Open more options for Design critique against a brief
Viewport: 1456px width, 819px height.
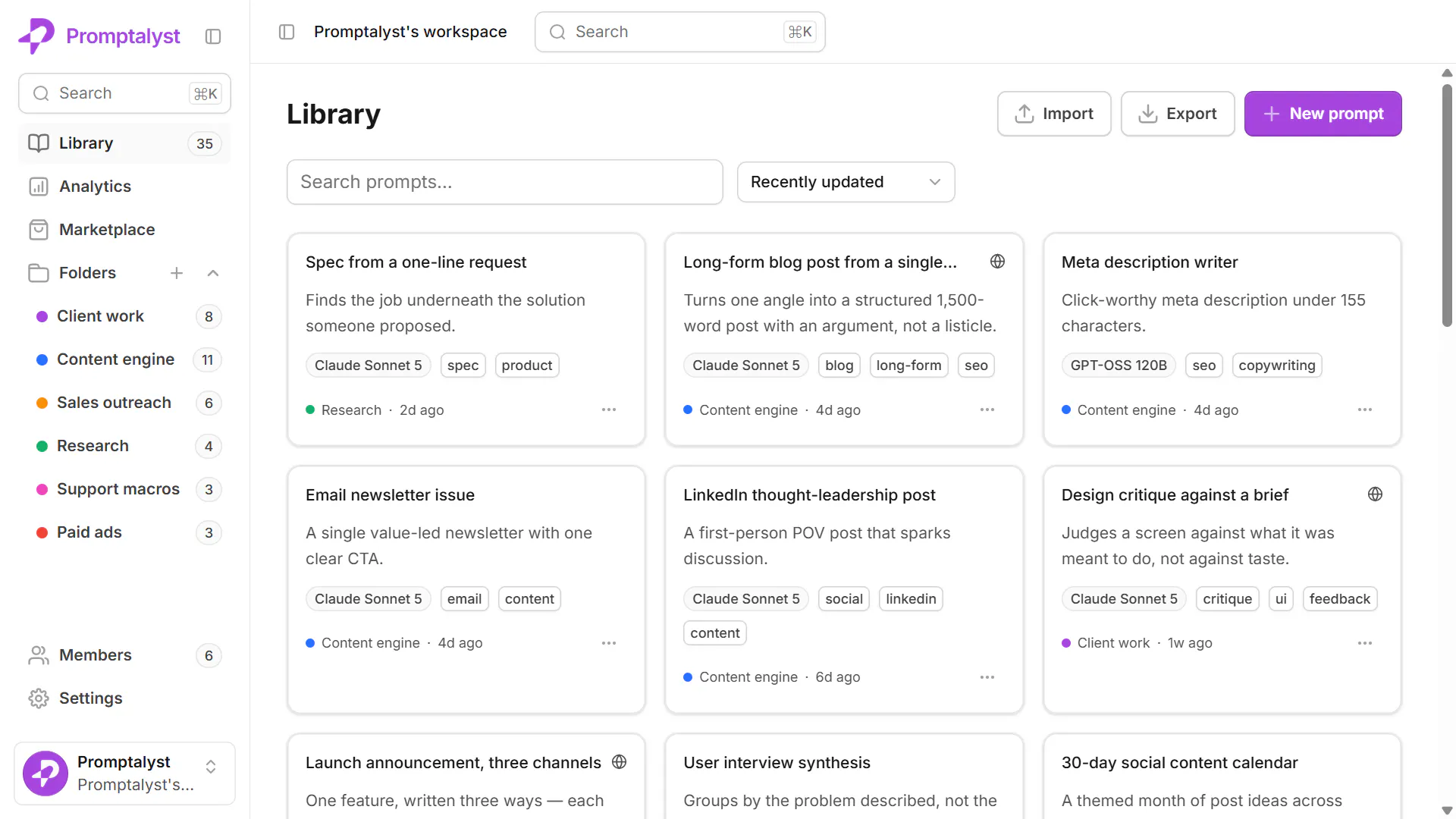pos(1365,643)
